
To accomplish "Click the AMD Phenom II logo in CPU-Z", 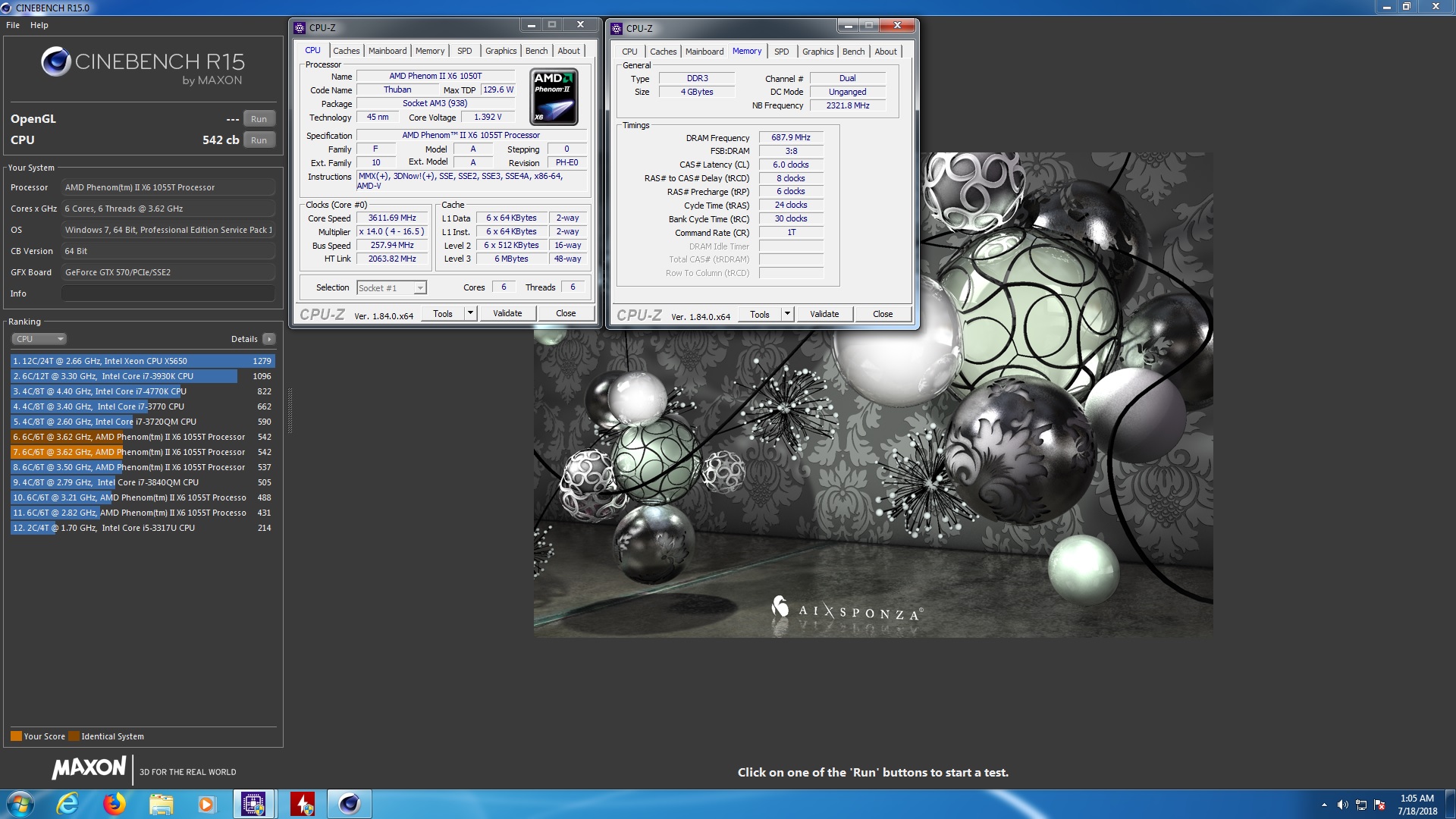I will pyautogui.click(x=554, y=97).
